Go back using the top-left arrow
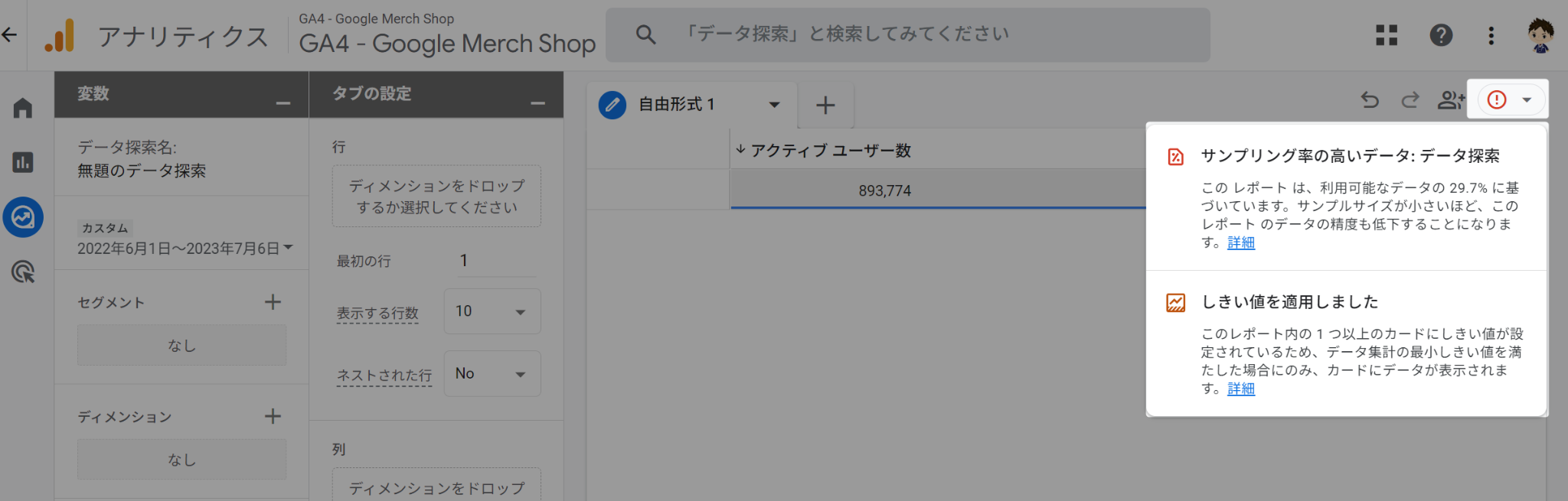1568x501 pixels. click(x=9, y=35)
